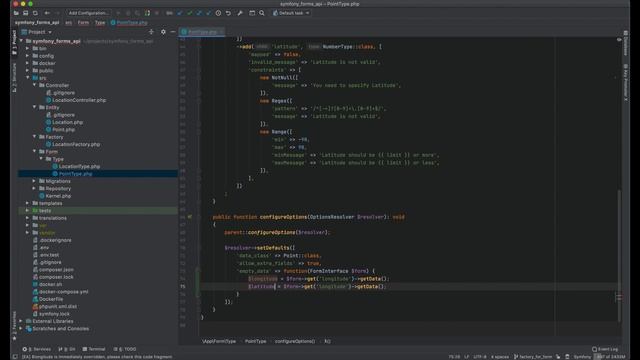Click 'Type' in the navigation breadcrumb
This screenshot has height=360, width=640.
click(100, 22)
